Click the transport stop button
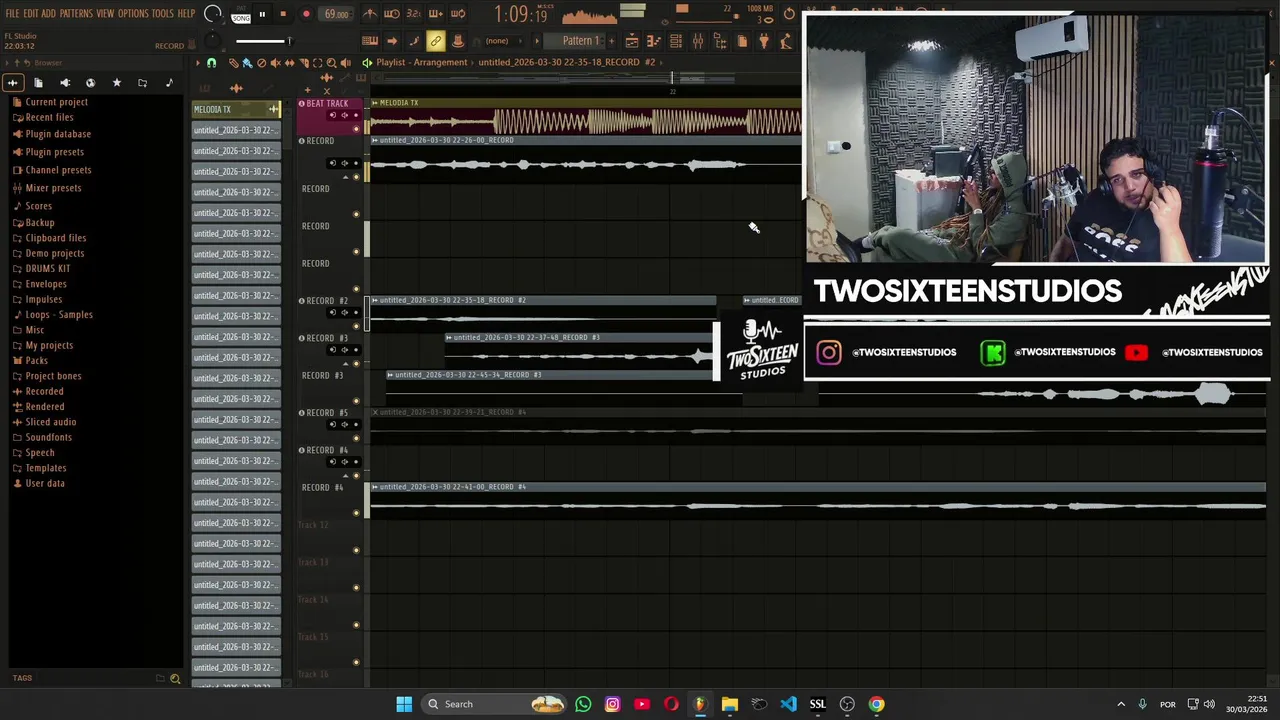The height and width of the screenshot is (720, 1280). click(x=283, y=14)
